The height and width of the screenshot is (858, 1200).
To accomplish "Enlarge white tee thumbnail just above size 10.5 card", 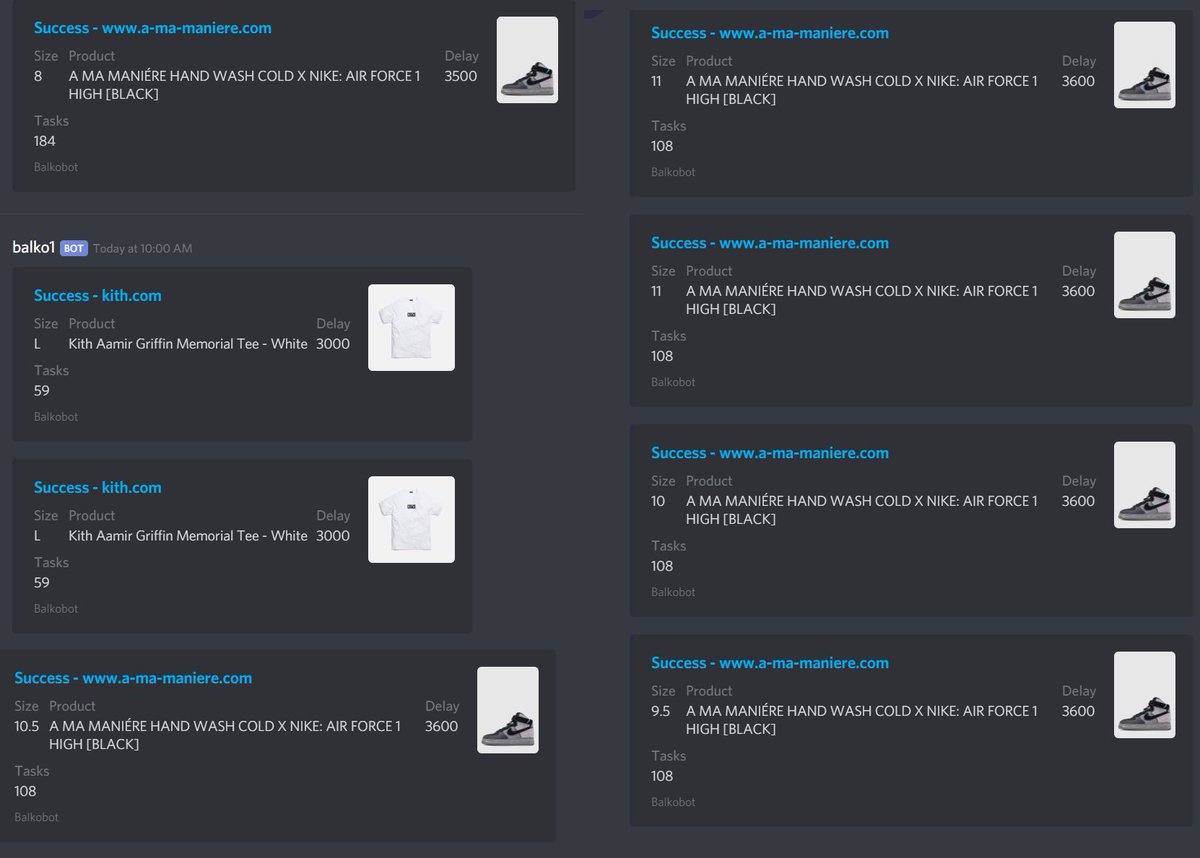I will coord(411,520).
